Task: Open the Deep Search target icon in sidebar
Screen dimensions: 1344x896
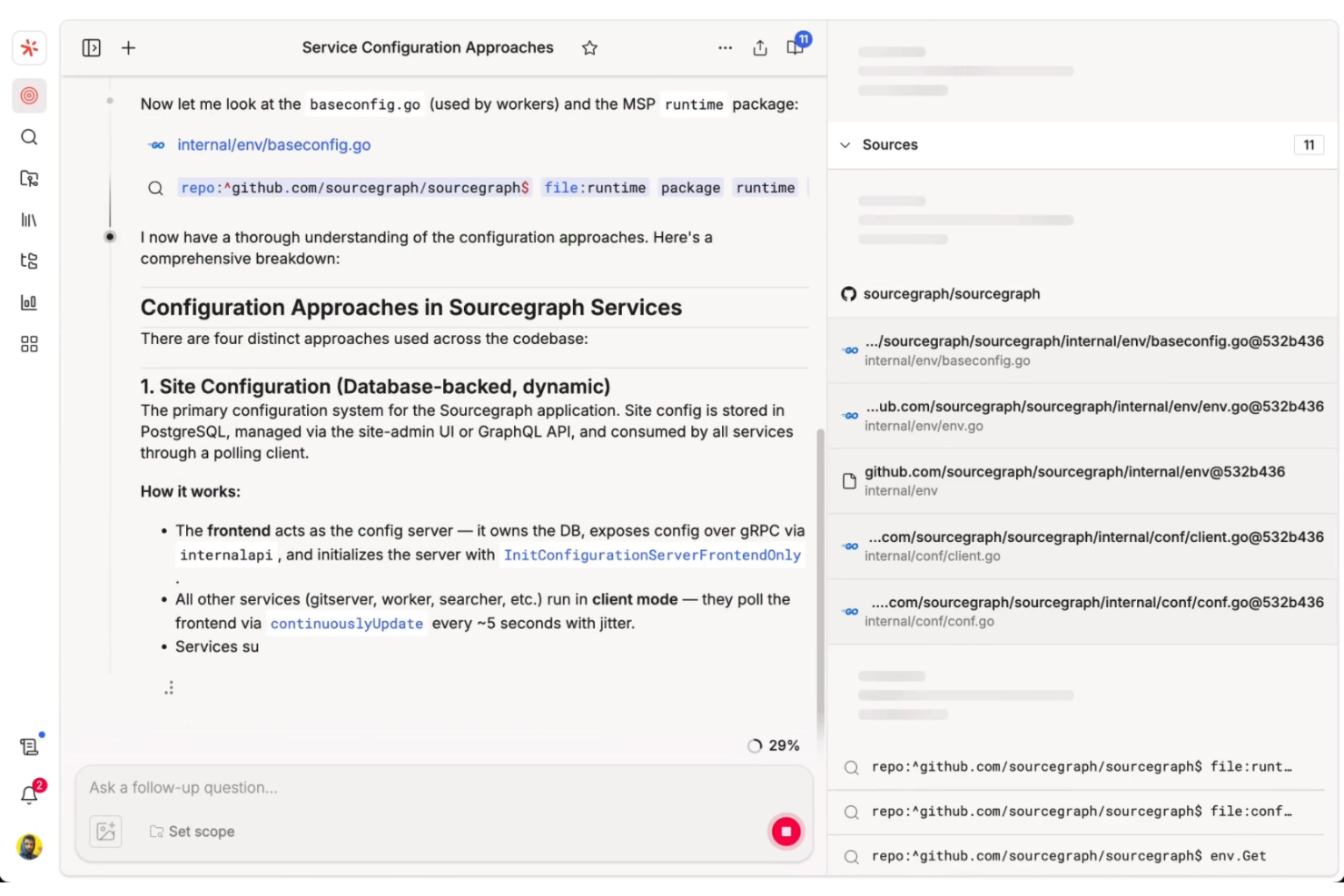Action: click(x=29, y=95)
